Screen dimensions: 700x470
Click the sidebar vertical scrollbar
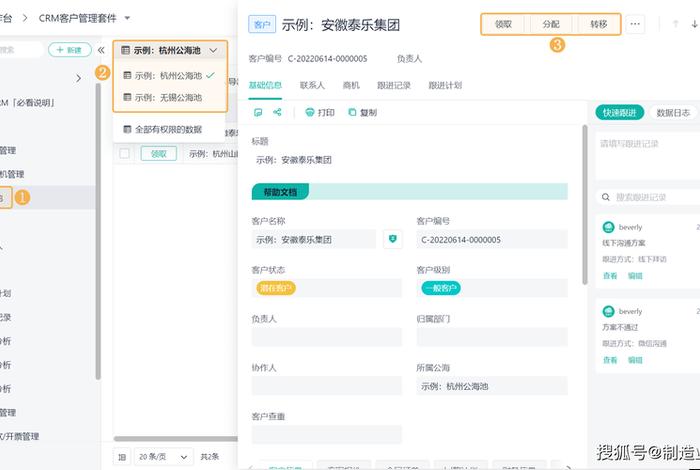(x=98, y=230)
